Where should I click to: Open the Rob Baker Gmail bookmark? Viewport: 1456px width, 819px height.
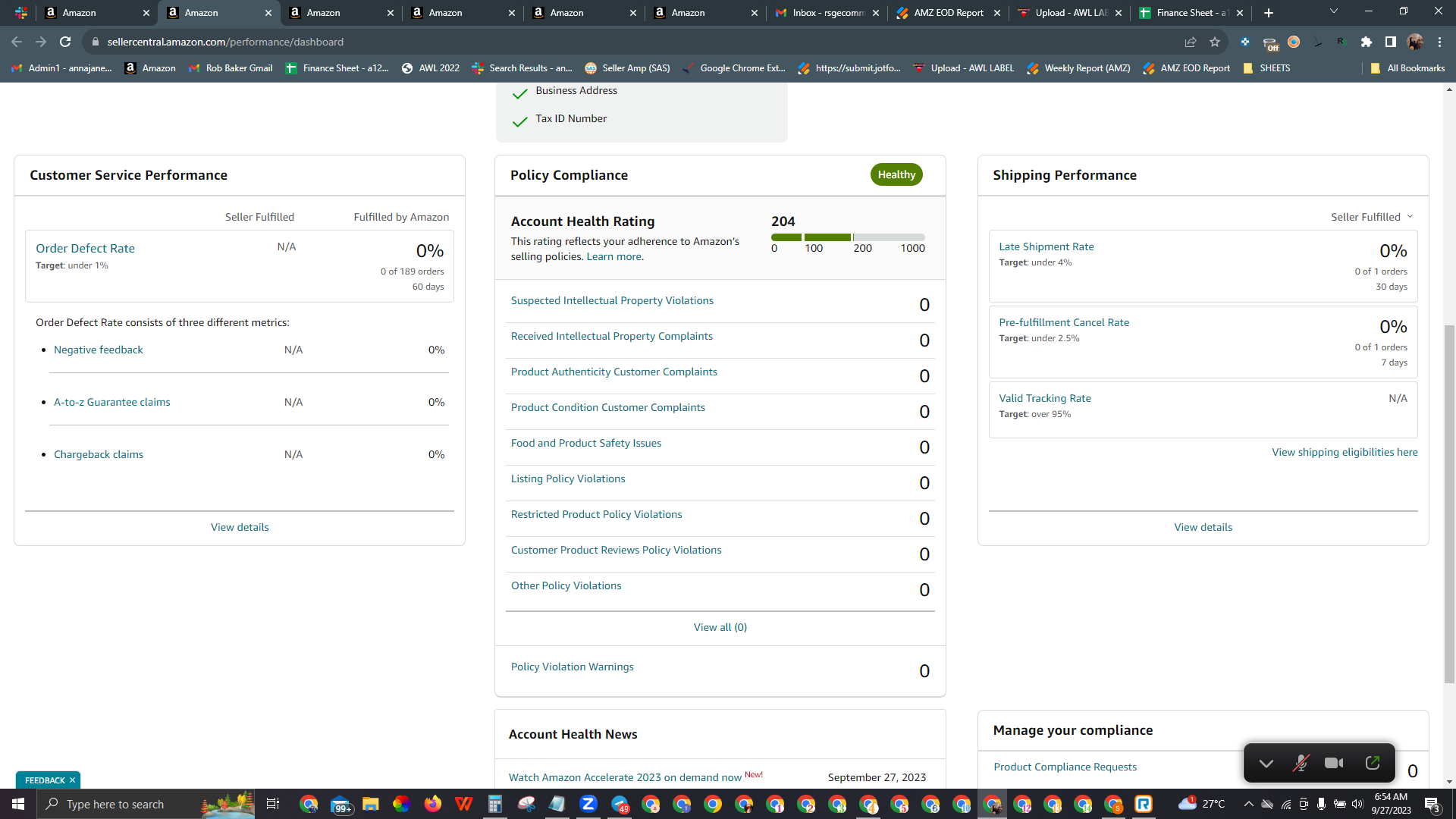click(230, 68)
